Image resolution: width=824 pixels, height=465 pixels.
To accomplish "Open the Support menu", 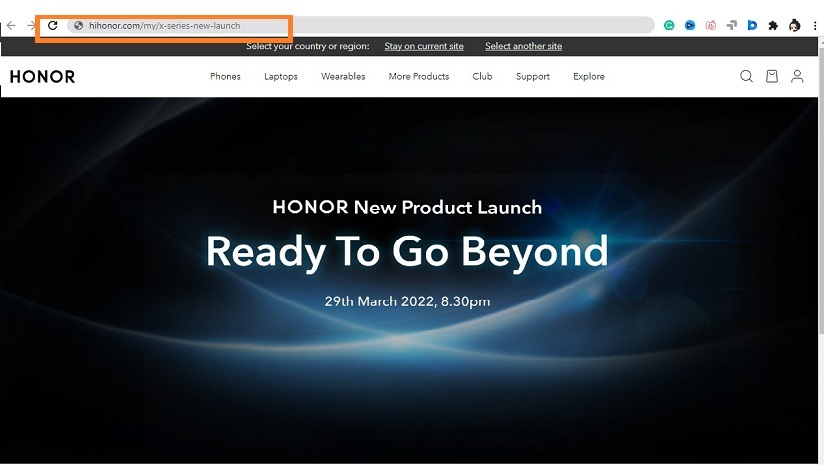I will pos(532,76).
